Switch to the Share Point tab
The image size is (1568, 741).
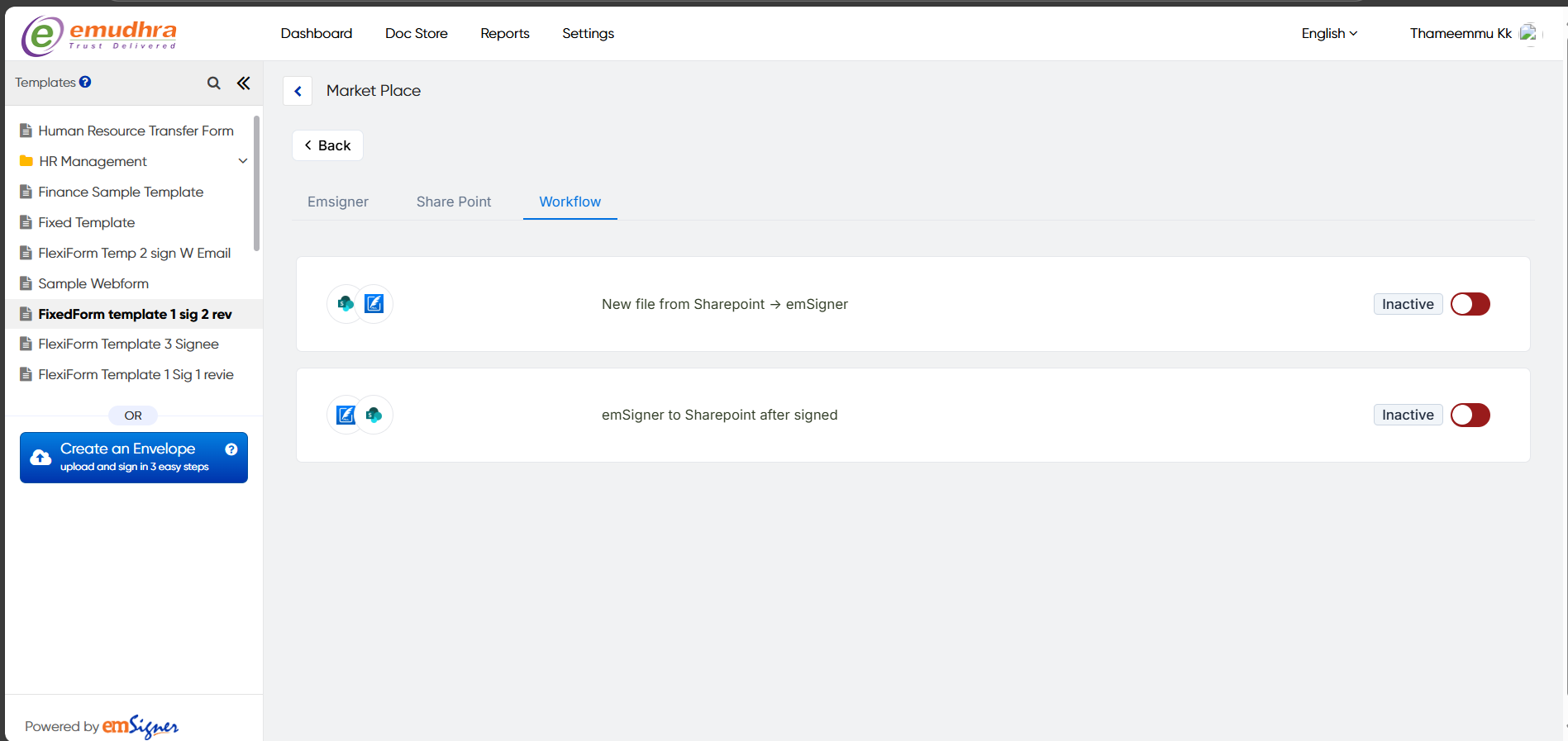click(453, 202)
